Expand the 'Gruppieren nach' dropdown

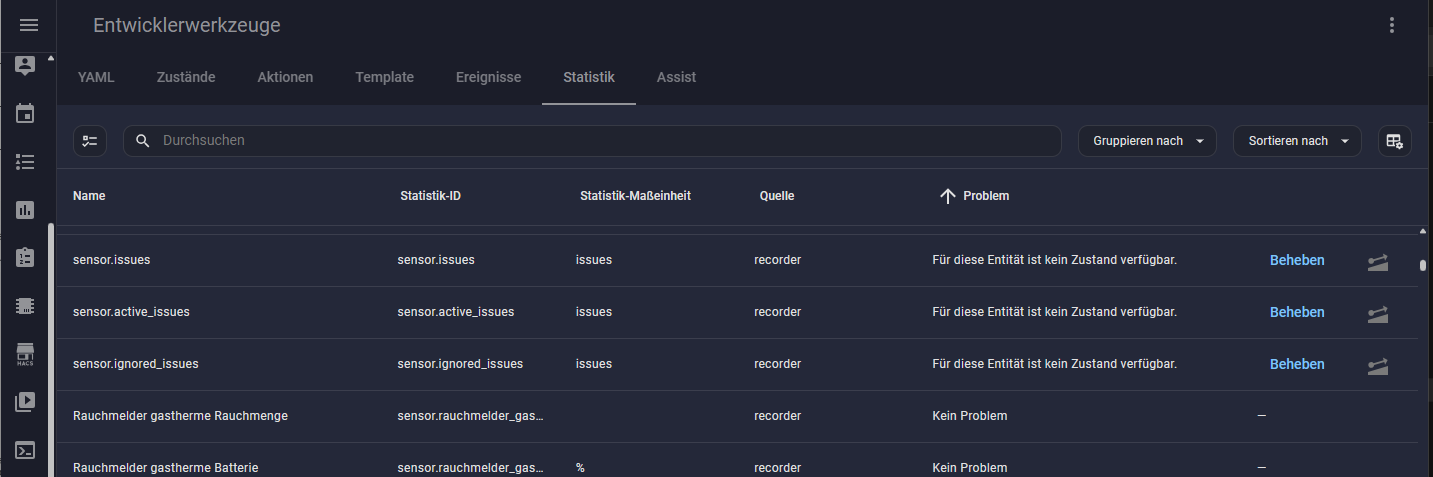coord(1146,141)
